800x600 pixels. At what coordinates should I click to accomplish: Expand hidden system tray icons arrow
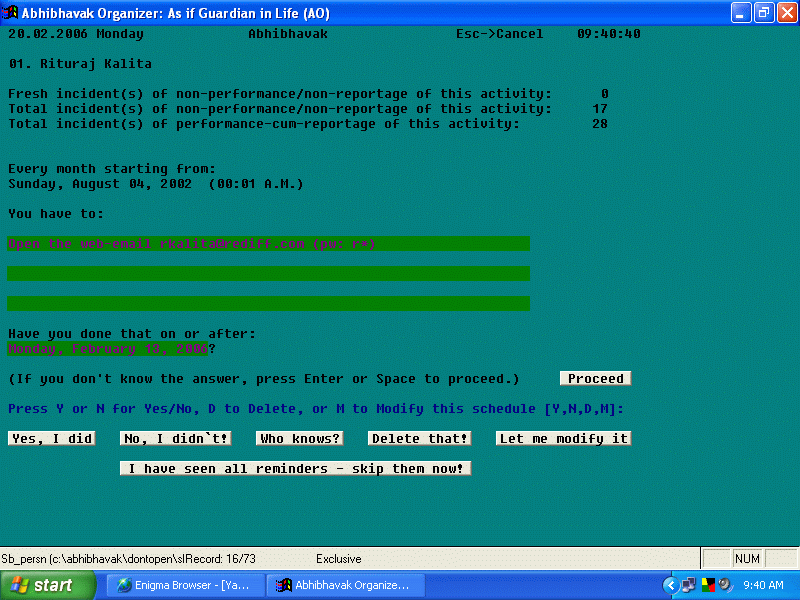click(671, 585)
